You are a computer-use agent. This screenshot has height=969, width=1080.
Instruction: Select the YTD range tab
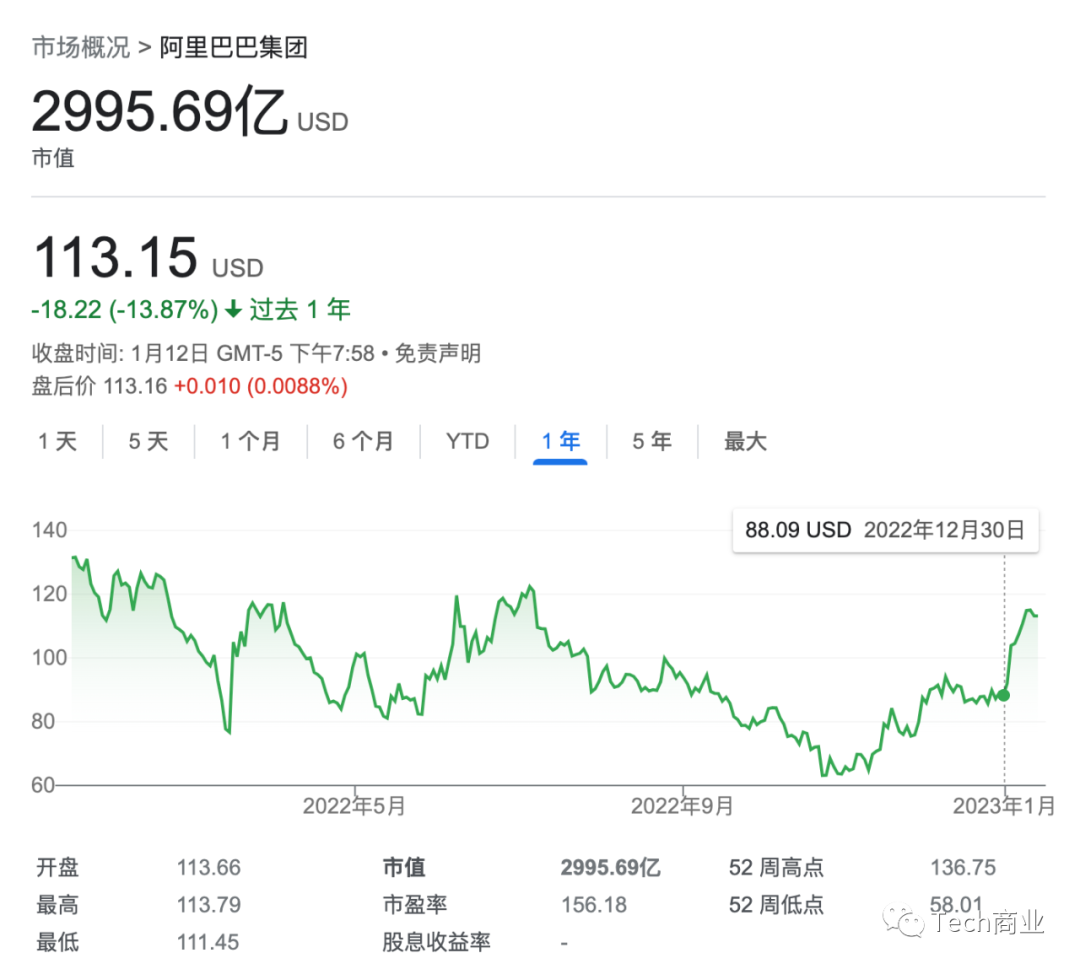(x=467, y=441)
